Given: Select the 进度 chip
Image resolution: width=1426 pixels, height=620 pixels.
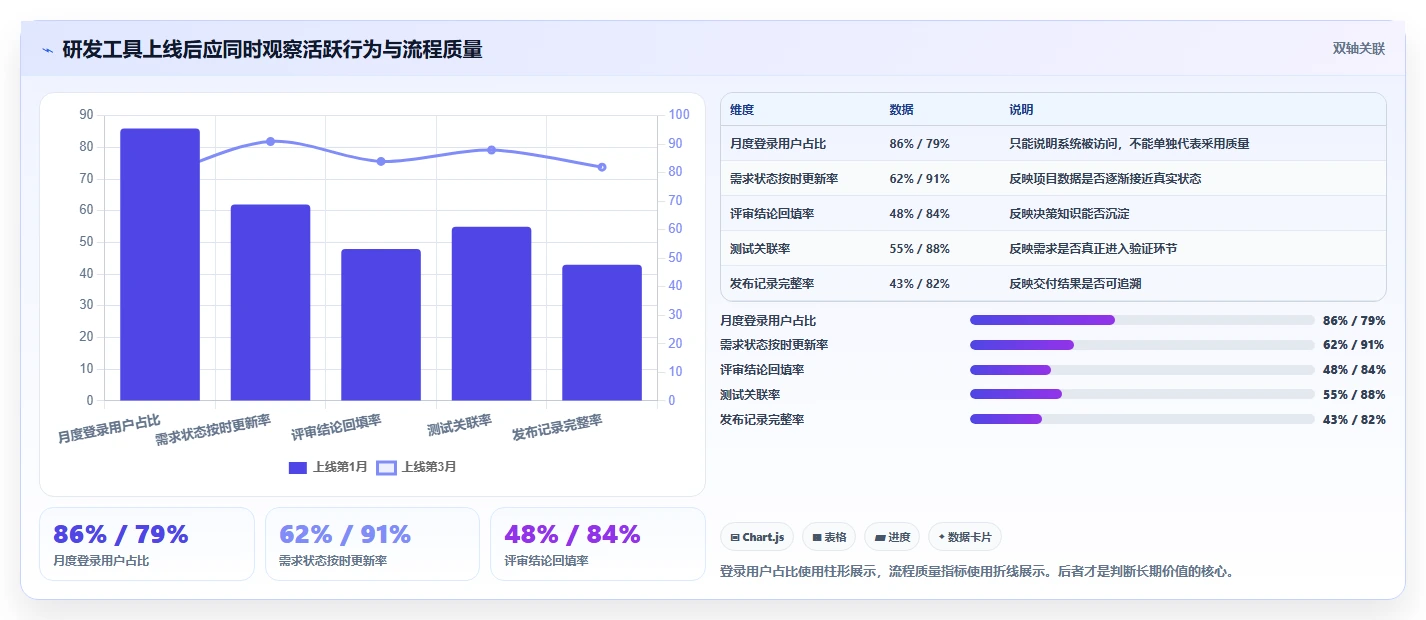Looking at the screenshot, I should click(x=892, y=537).
